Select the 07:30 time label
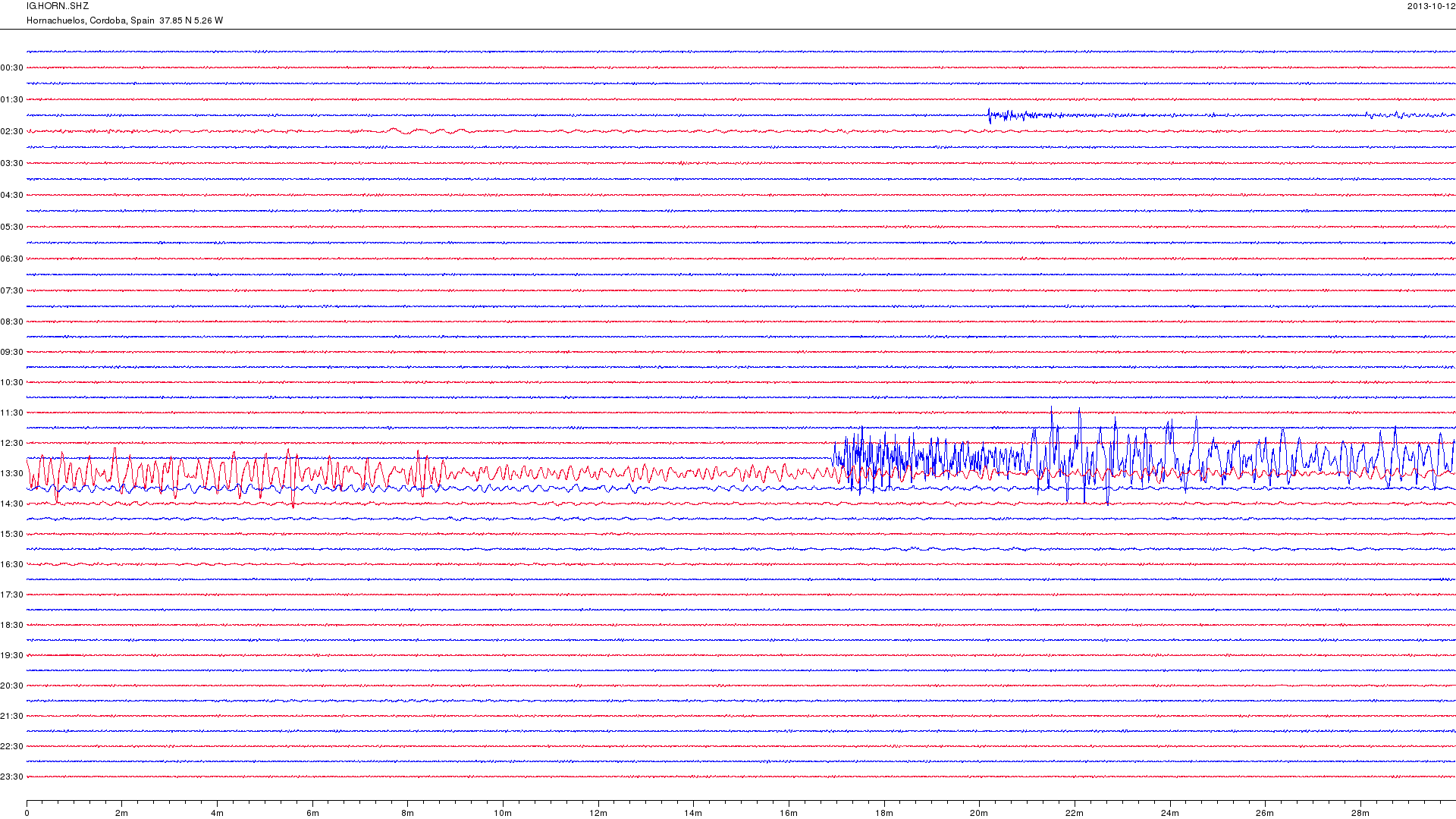 coord(12,290)
